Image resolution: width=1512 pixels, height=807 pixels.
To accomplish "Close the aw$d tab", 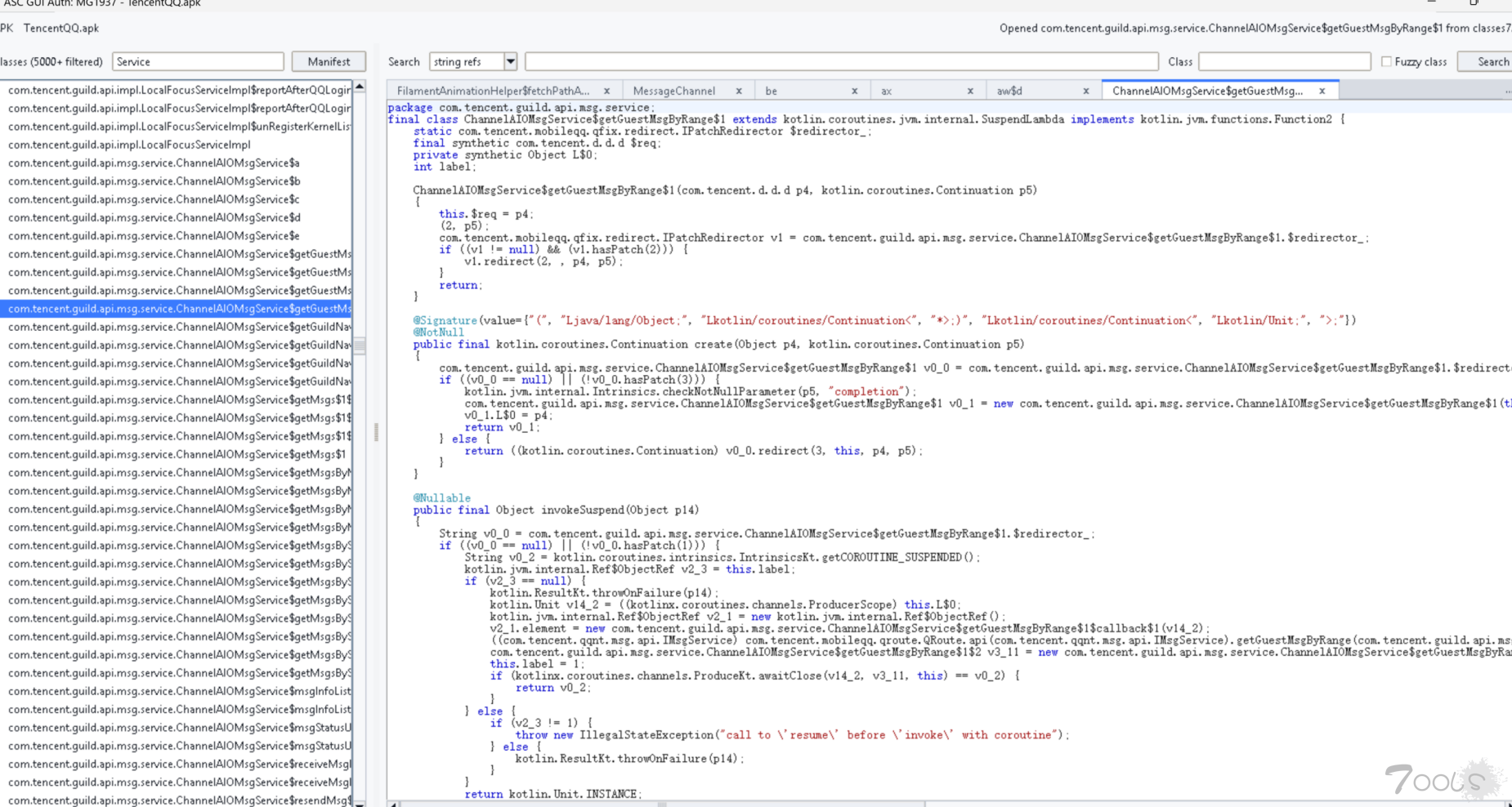I will point(1086,91).
